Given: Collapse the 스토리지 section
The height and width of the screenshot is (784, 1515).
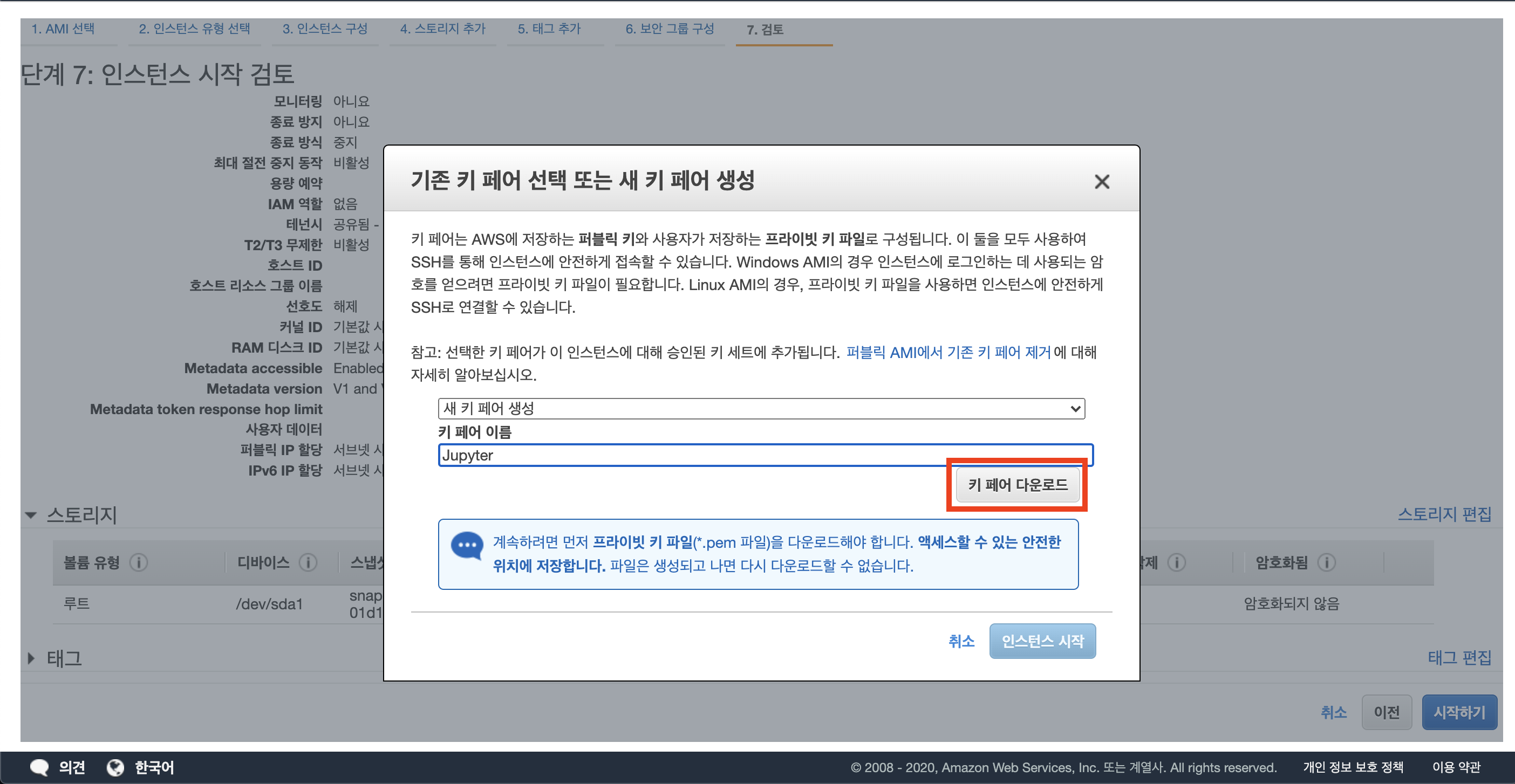Looking at the screenshot, I should pyautogui.click(x=31, y=515).
